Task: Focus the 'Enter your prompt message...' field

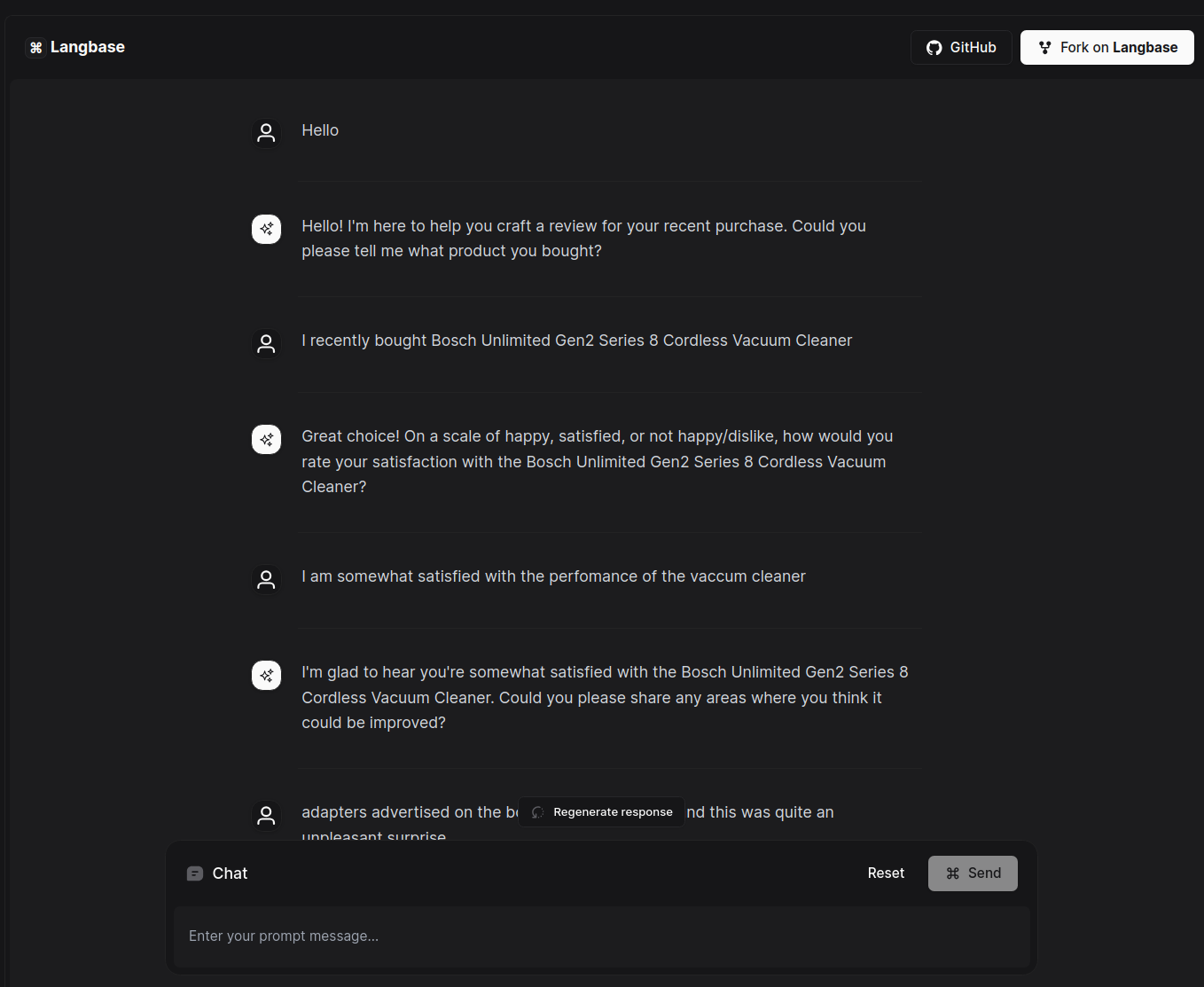Action: pyautogui.click(x=602, y=936)
